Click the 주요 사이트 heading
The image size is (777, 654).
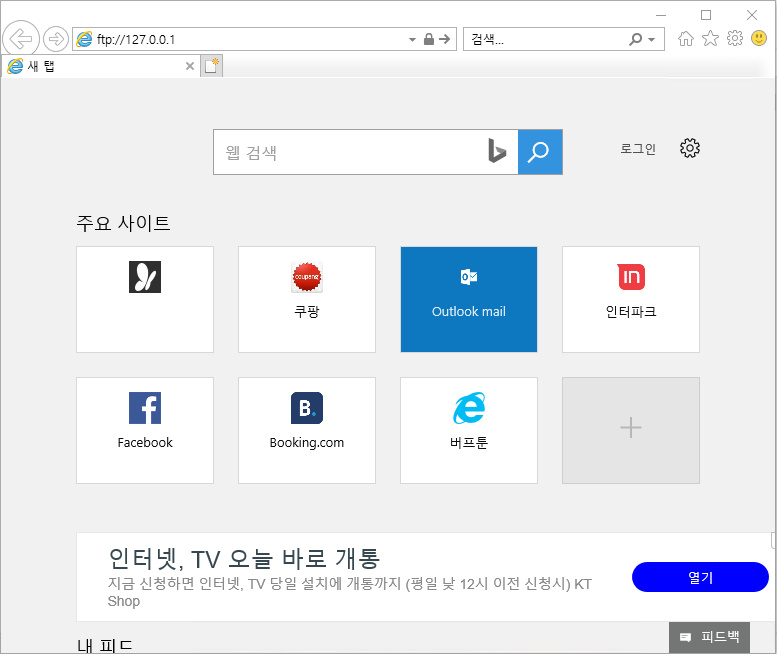click(x=123, y=223)
